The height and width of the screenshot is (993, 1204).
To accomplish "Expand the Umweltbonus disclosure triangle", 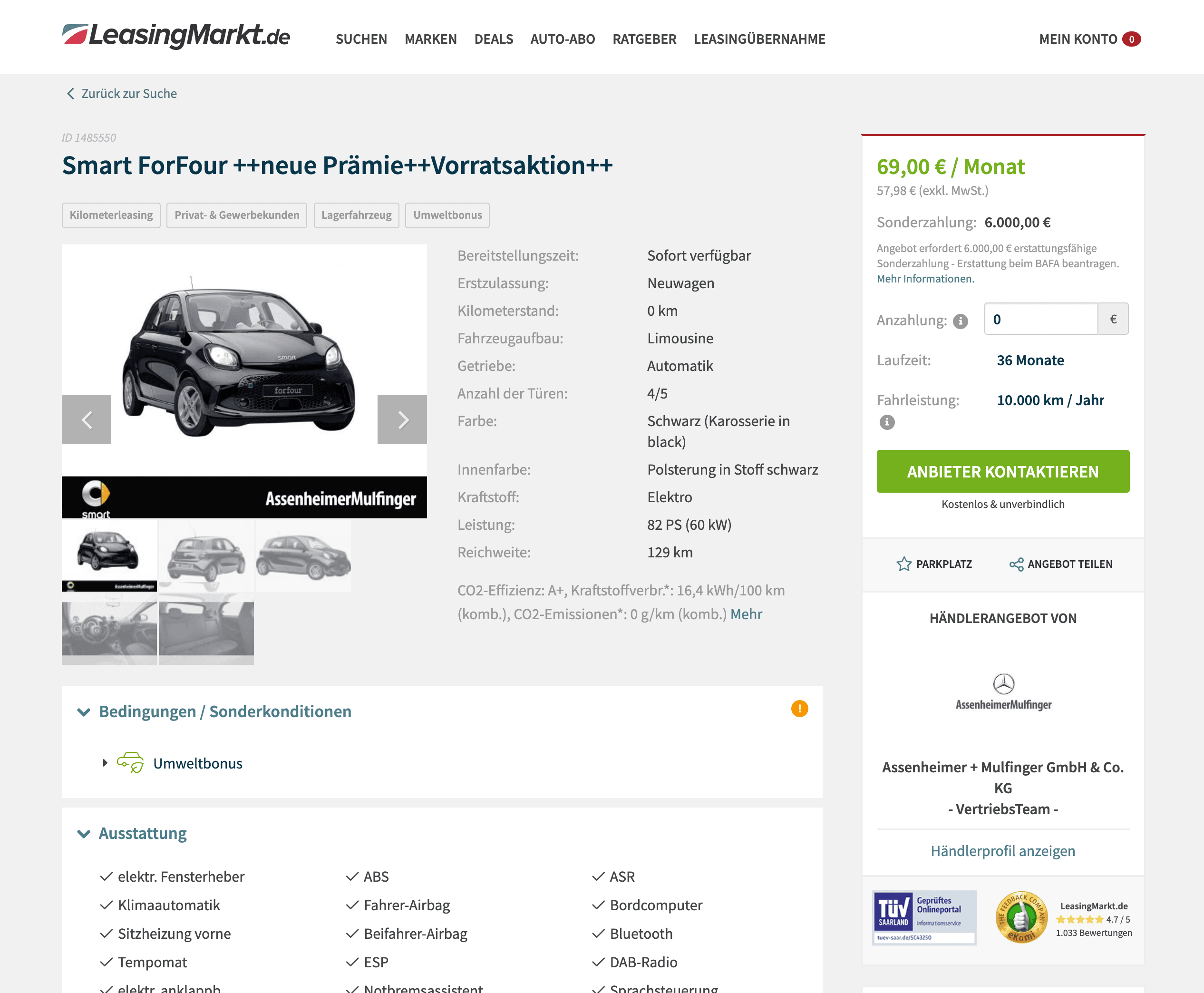I will [x=105, y=762].
